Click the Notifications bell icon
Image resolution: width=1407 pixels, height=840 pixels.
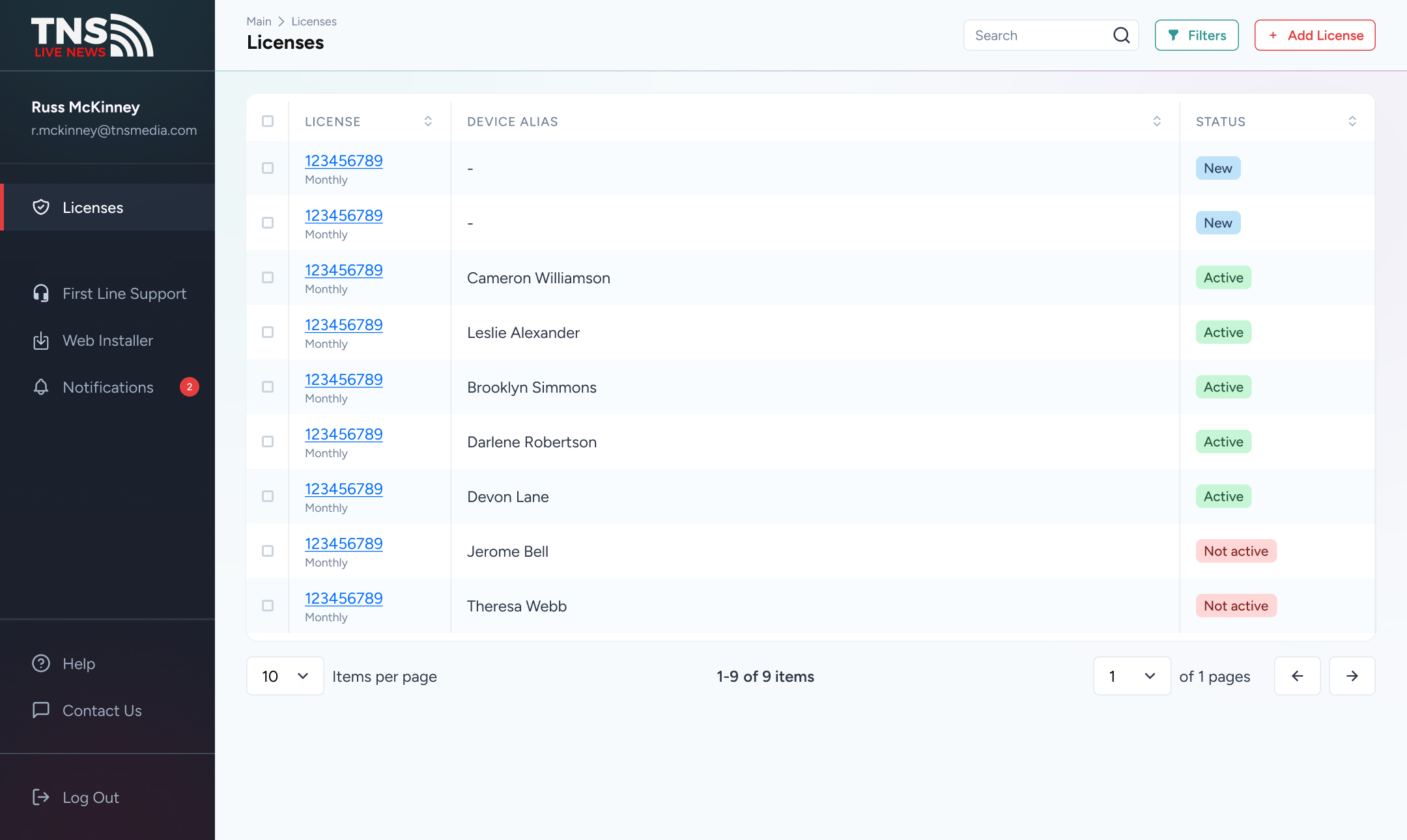40,386
